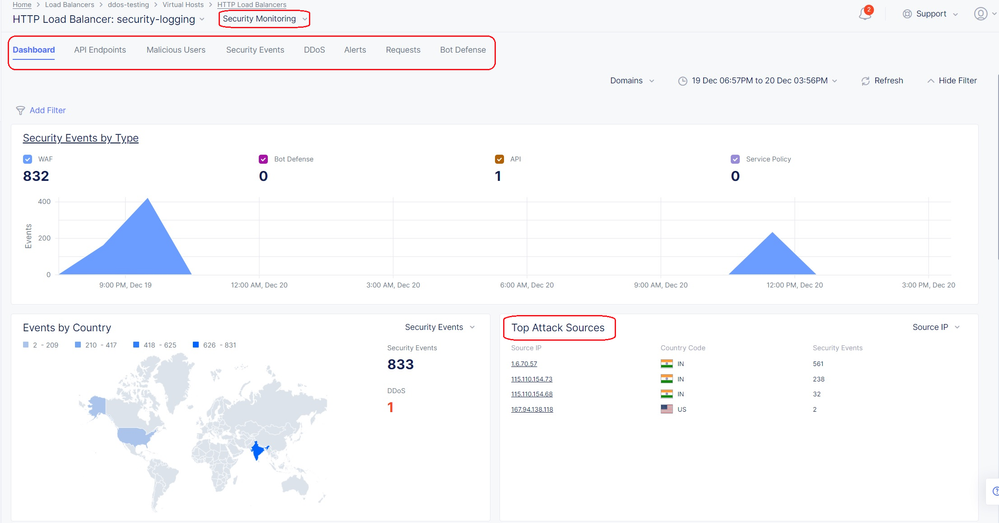Toggle the Bot Defense checkbox

[x=264, y=159]
